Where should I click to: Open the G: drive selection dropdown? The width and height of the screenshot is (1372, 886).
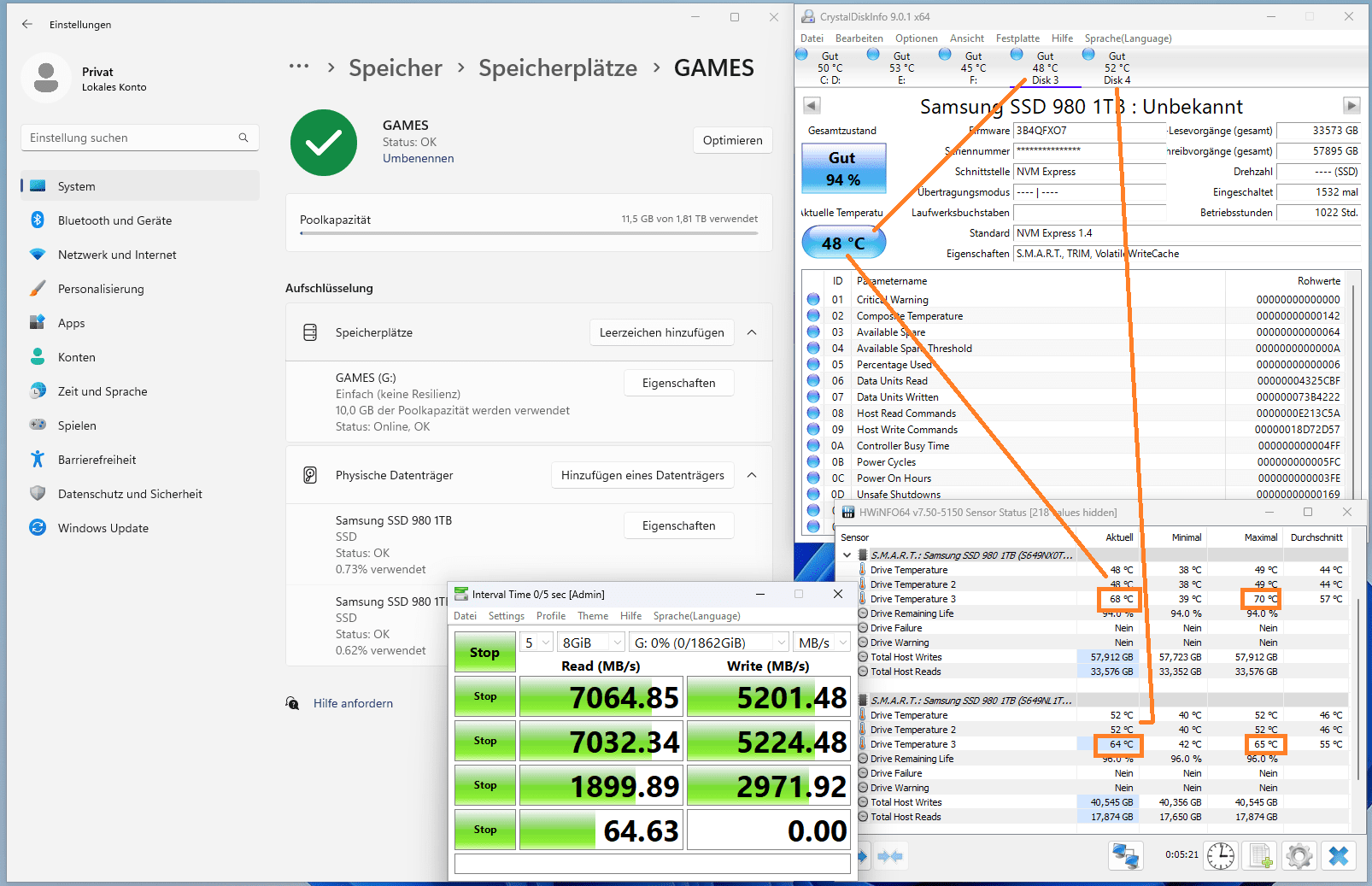709,642
